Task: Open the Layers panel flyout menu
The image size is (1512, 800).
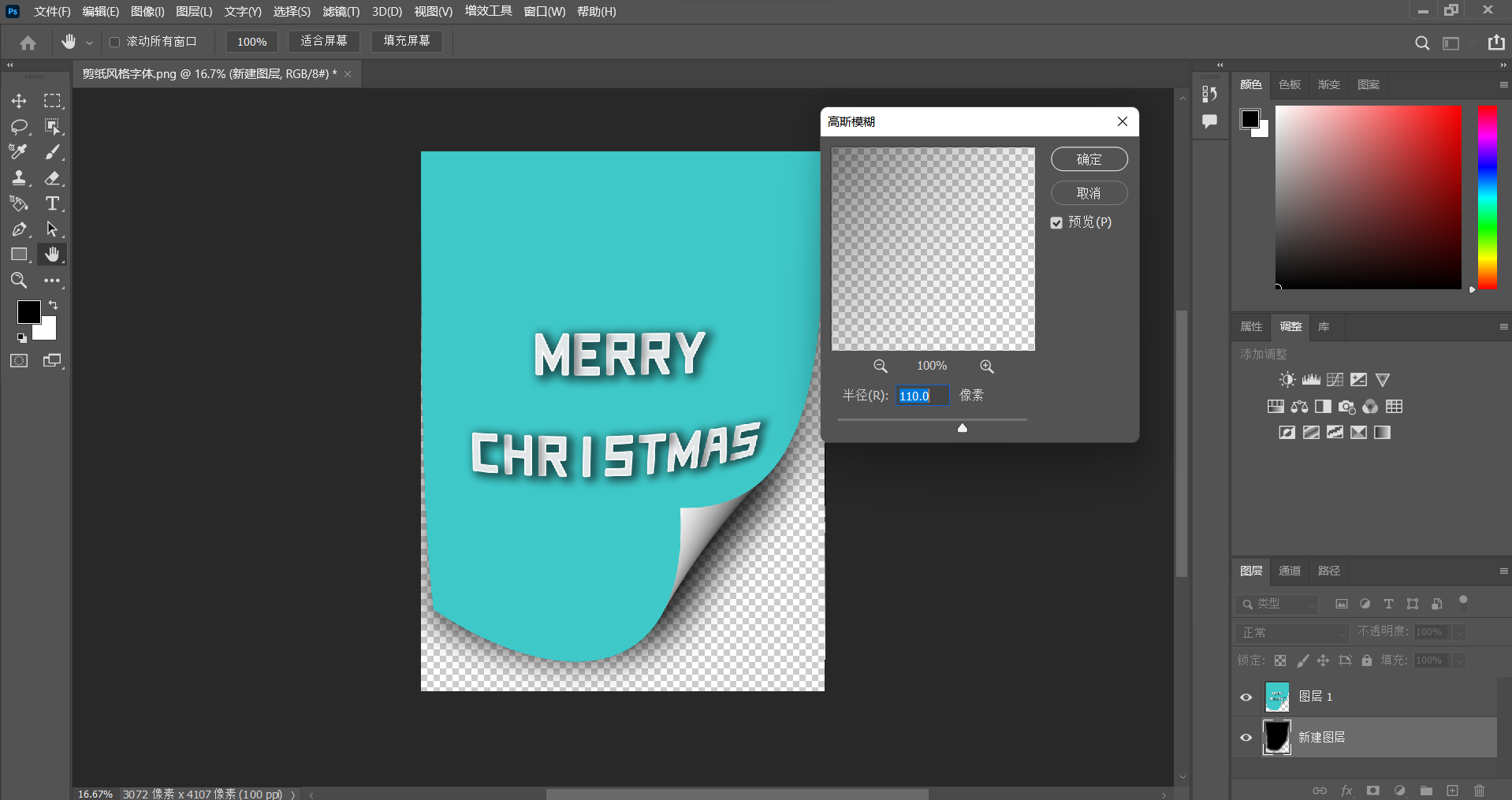Action: click(1503, 571)
